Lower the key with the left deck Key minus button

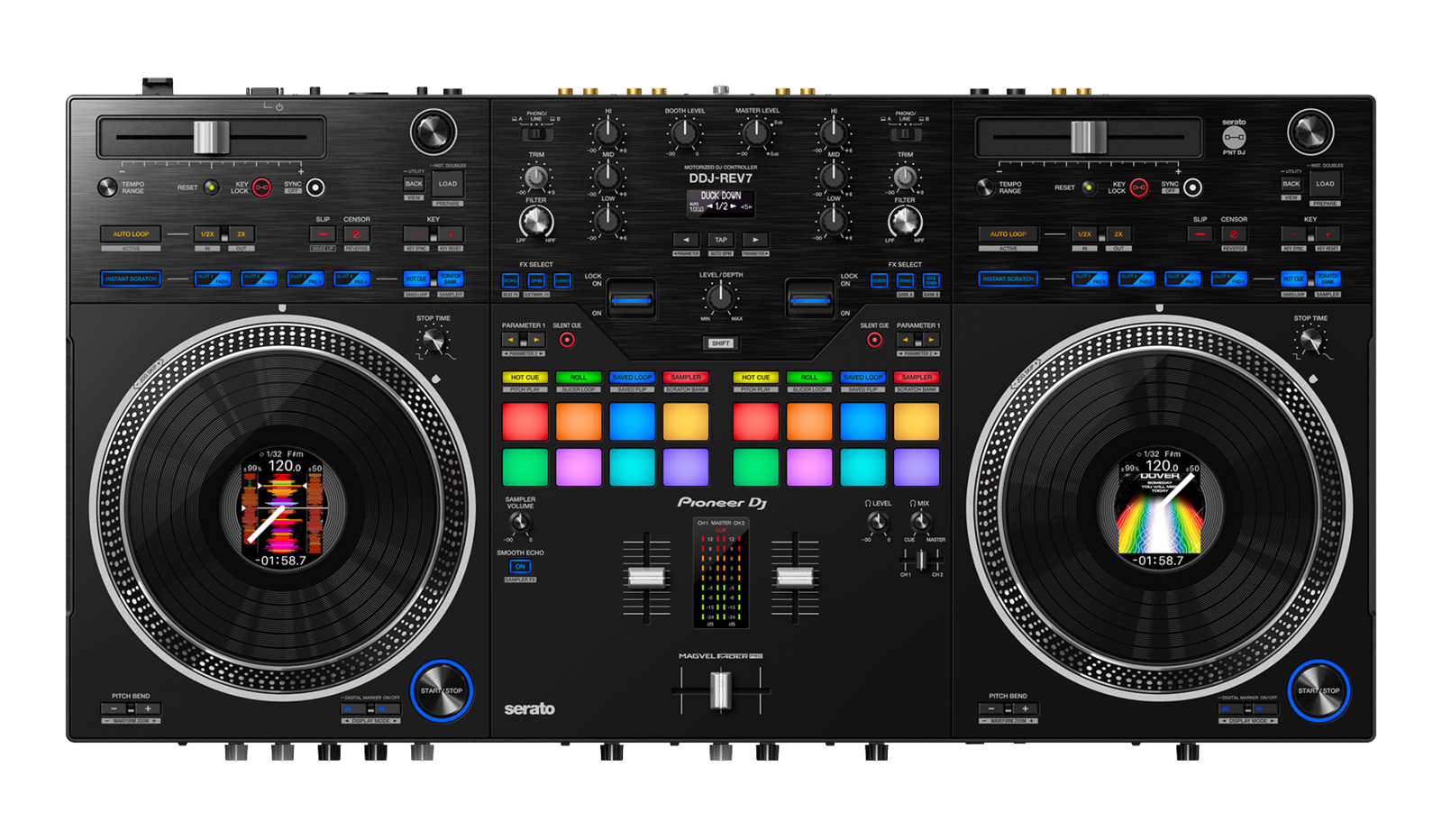(416, 234)
